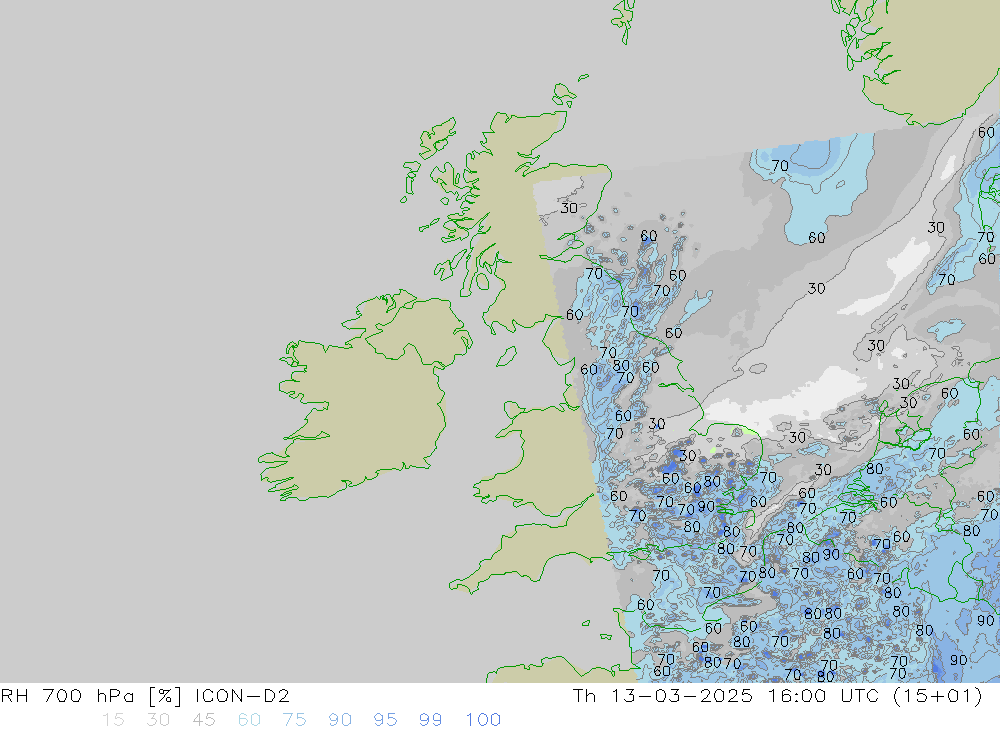Select the '15' value in the legend scale

tap(113, 720)
